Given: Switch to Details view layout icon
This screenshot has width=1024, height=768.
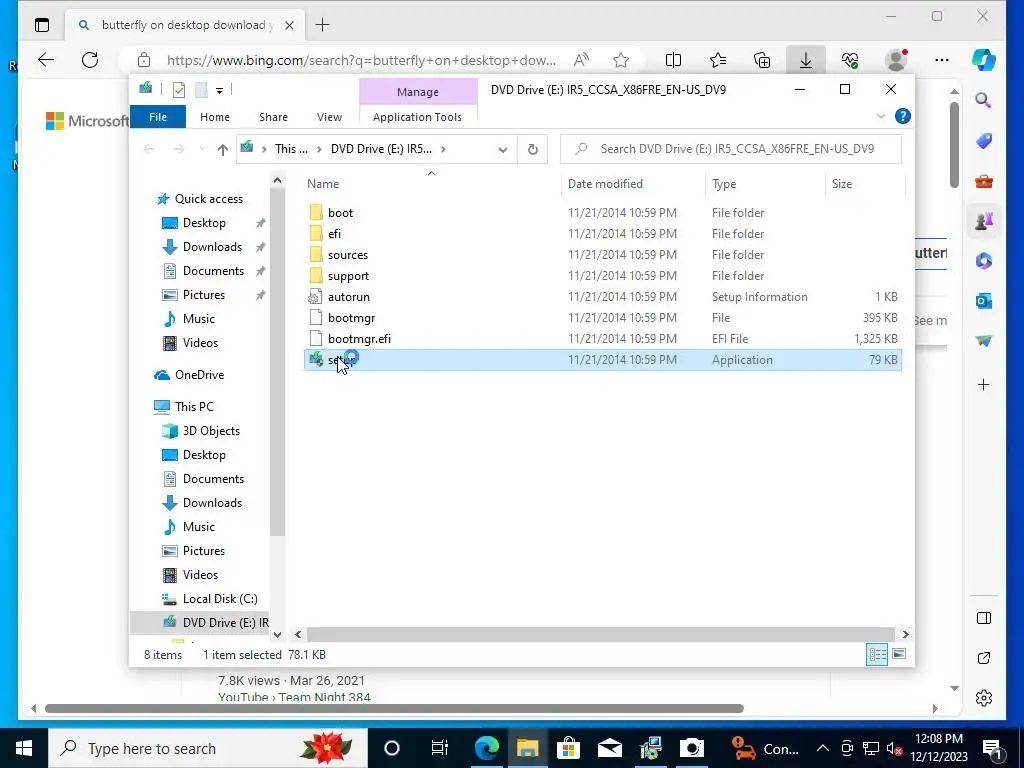Looking at the screenshot, I should pos(876,654).
